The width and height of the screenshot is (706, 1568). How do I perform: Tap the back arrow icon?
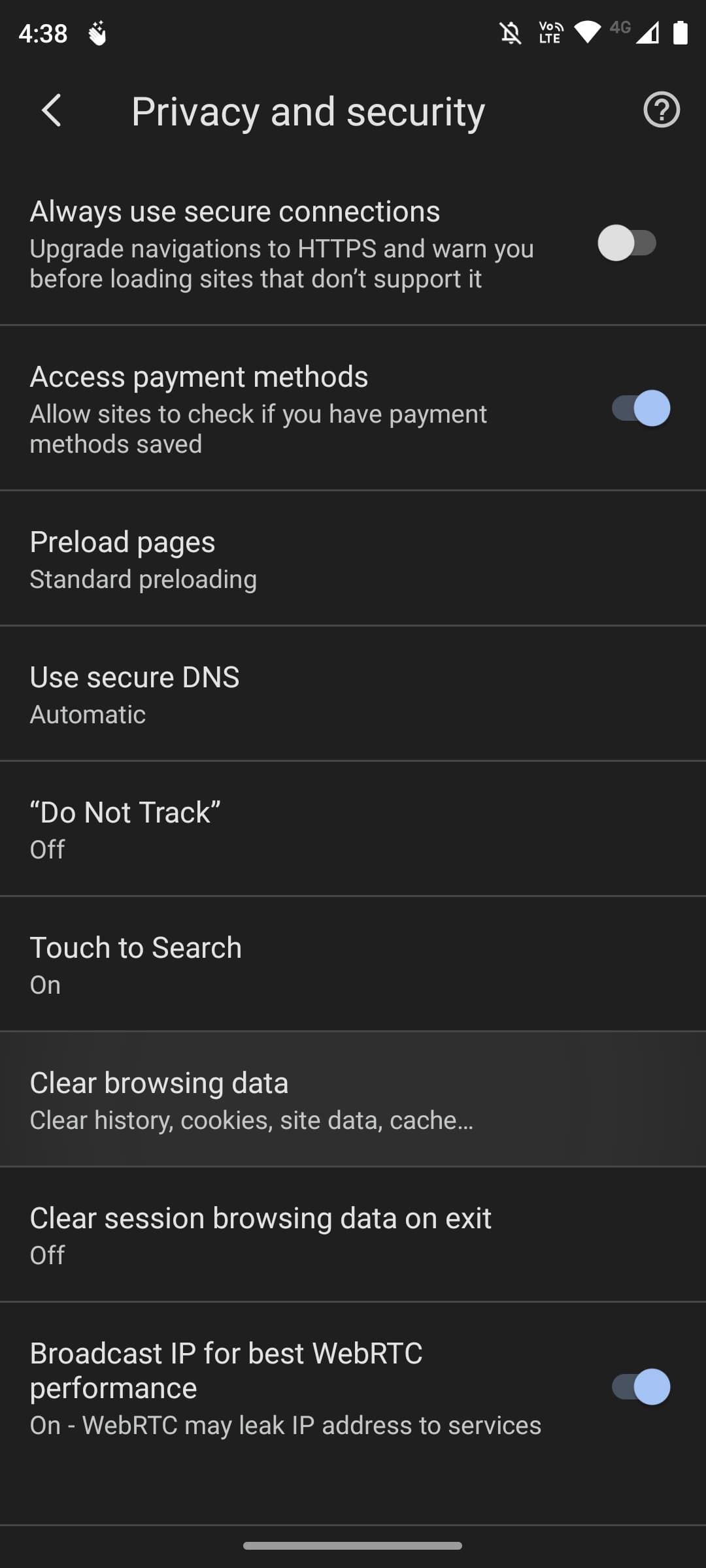[51, 110]
